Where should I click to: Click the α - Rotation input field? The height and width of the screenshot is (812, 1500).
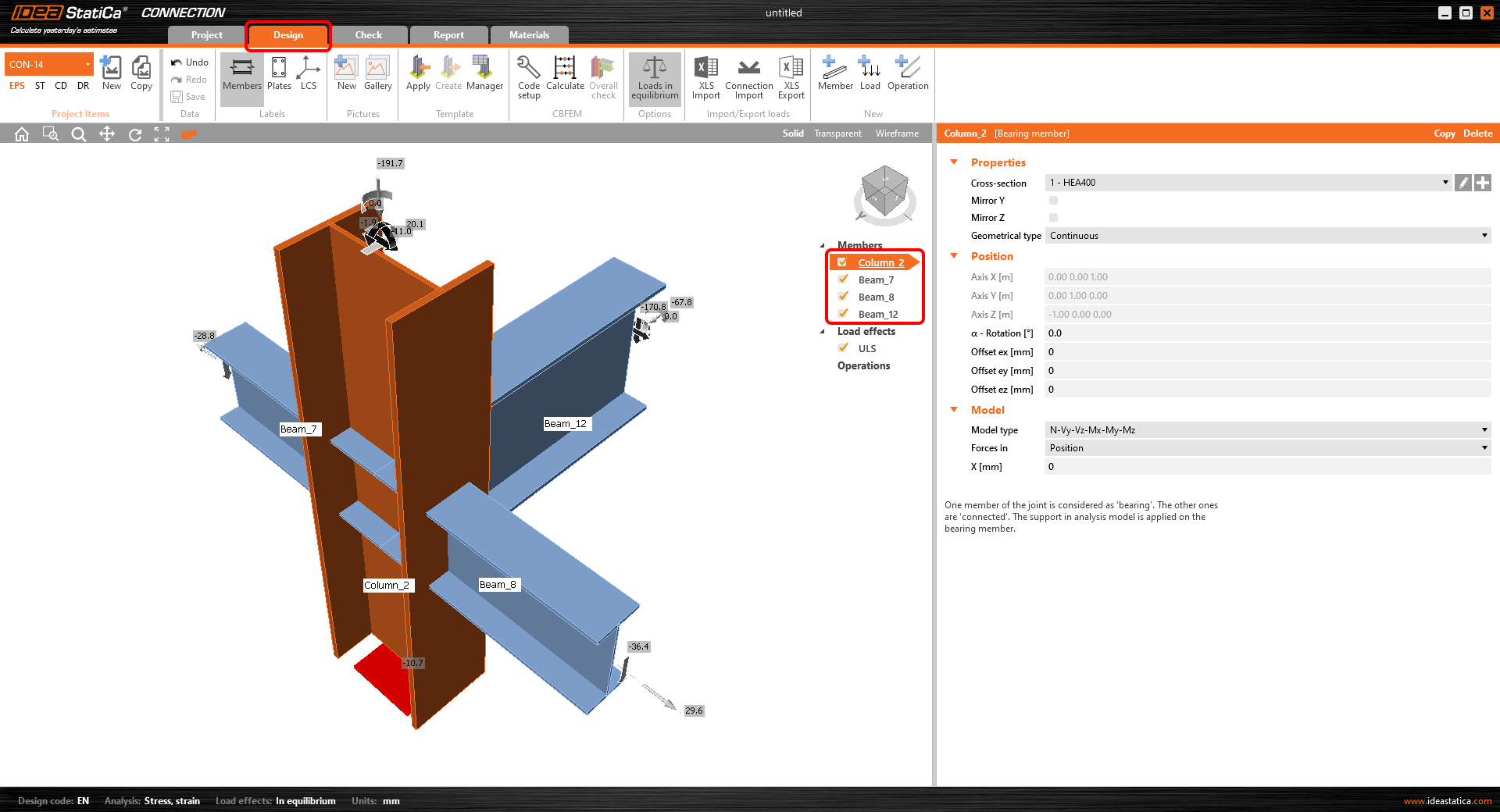point(1266,333)
